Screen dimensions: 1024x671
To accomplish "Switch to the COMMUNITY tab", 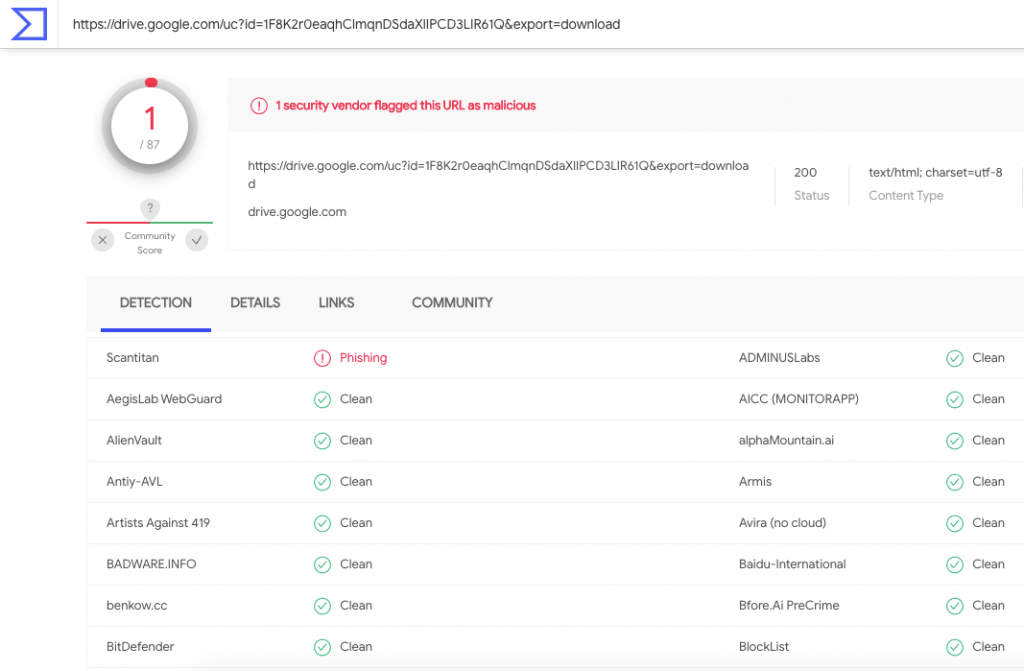I will (452, 303).
